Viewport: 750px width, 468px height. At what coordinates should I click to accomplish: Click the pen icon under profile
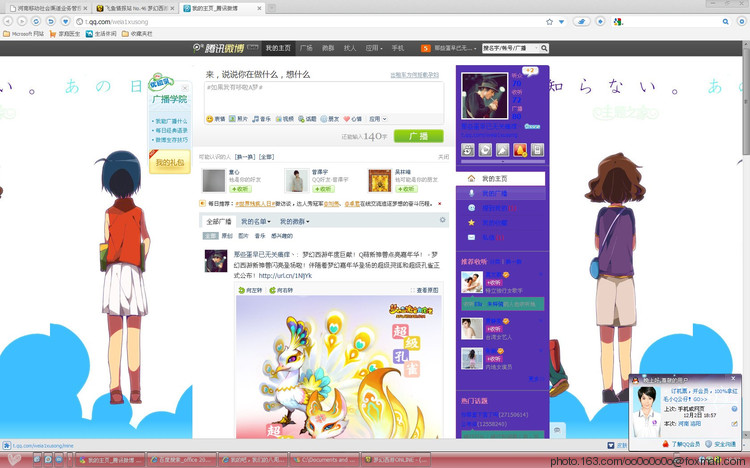point(502,150)
